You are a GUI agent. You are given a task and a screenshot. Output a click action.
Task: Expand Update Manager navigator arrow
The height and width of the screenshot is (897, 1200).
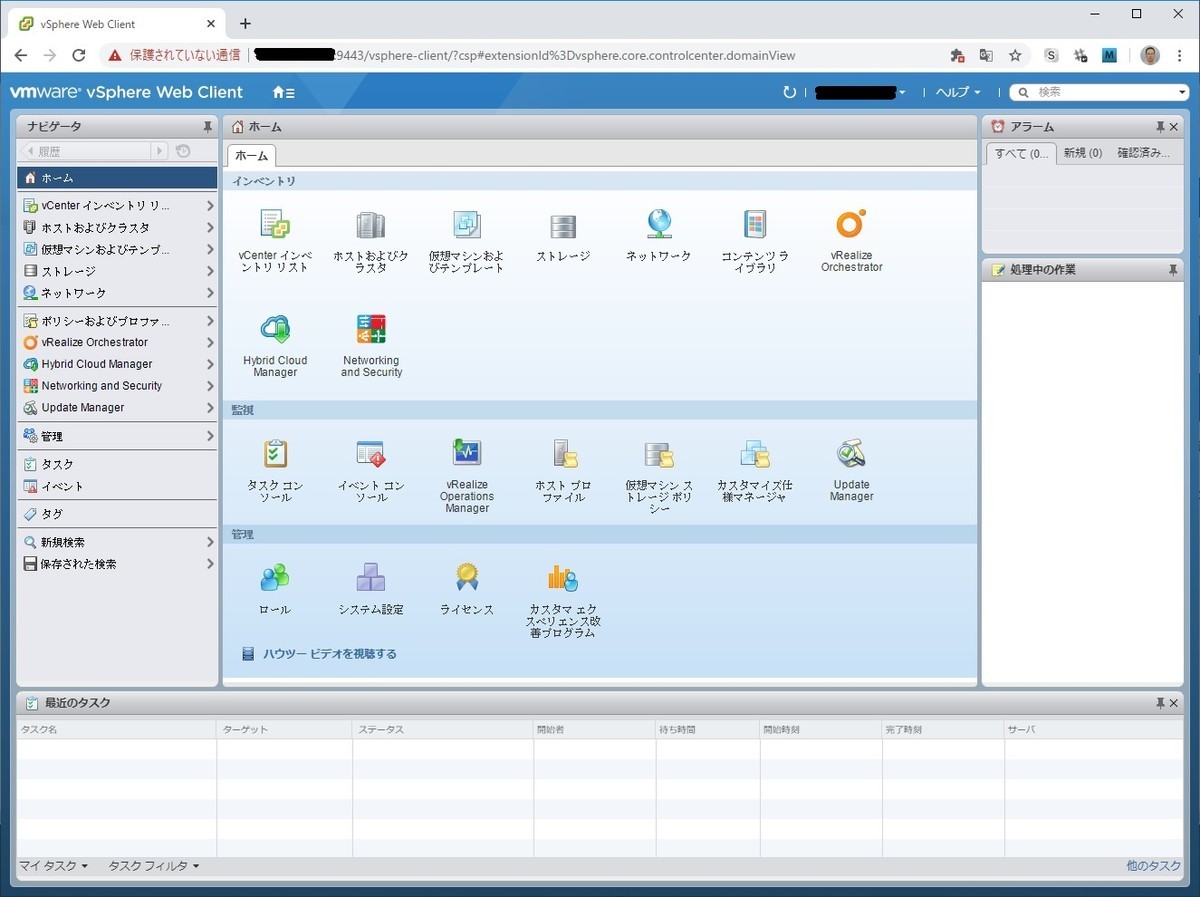click(210, 408)
